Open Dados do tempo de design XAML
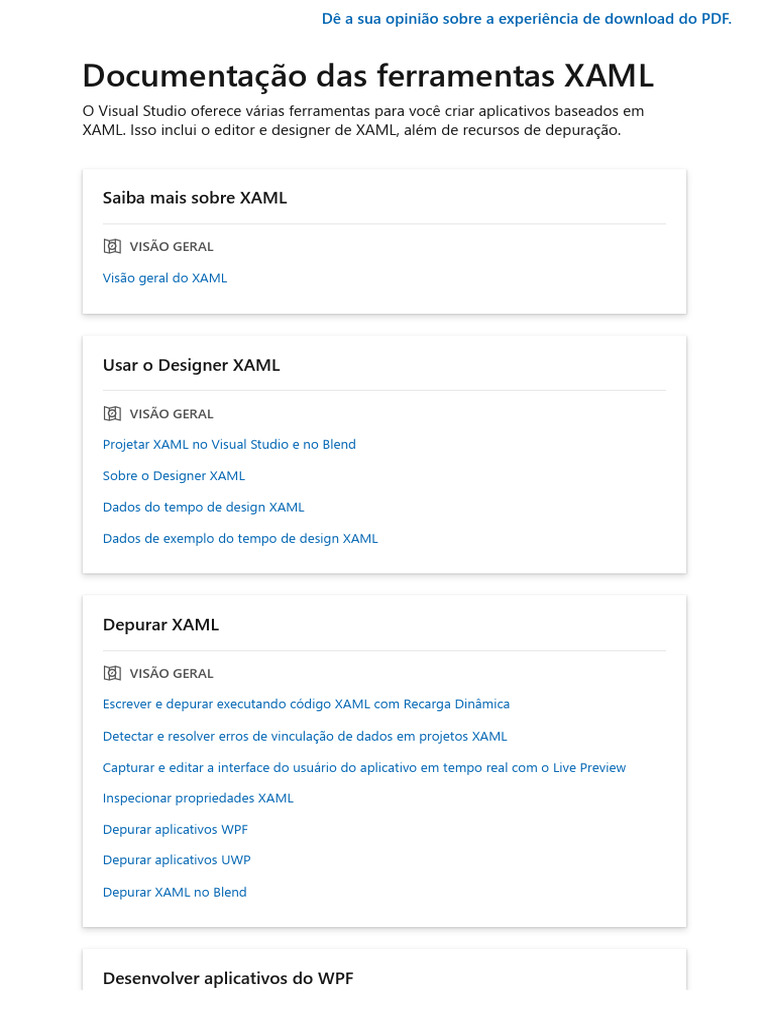This screenshot has height=1024, width=768. point(203,507)
